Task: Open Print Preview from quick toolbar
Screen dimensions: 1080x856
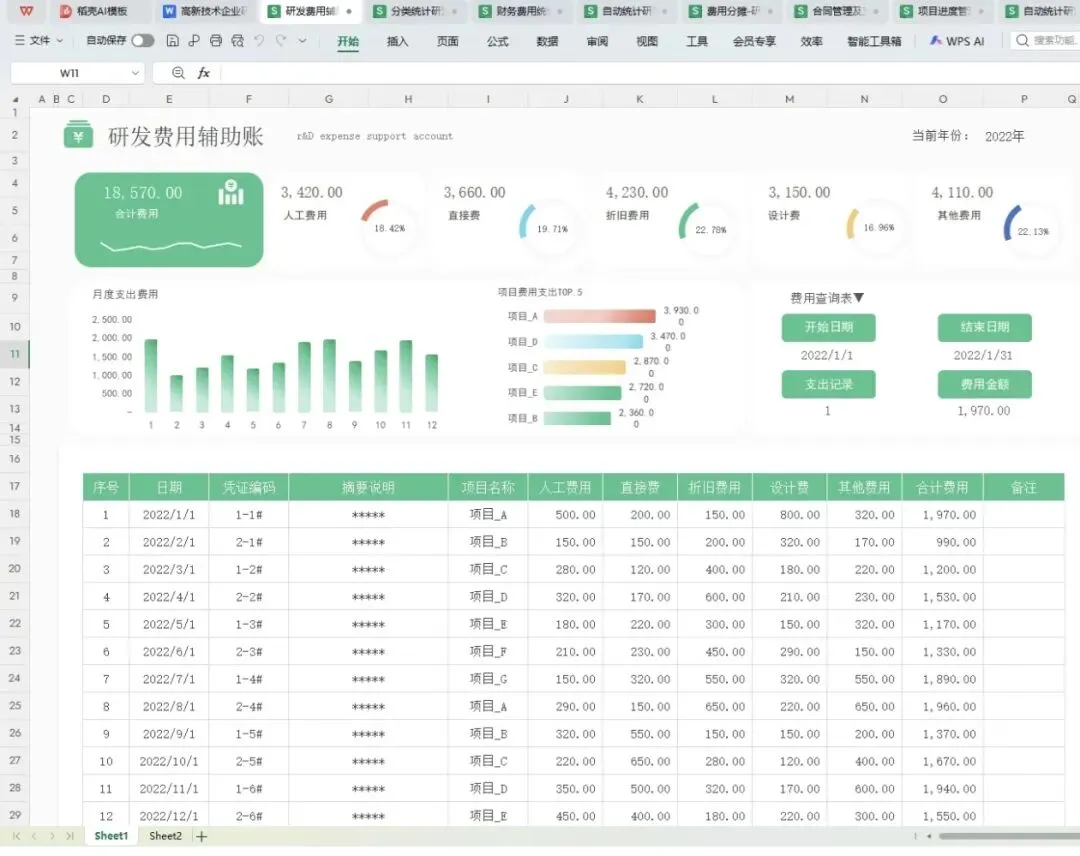Action: tap(238, 41)
